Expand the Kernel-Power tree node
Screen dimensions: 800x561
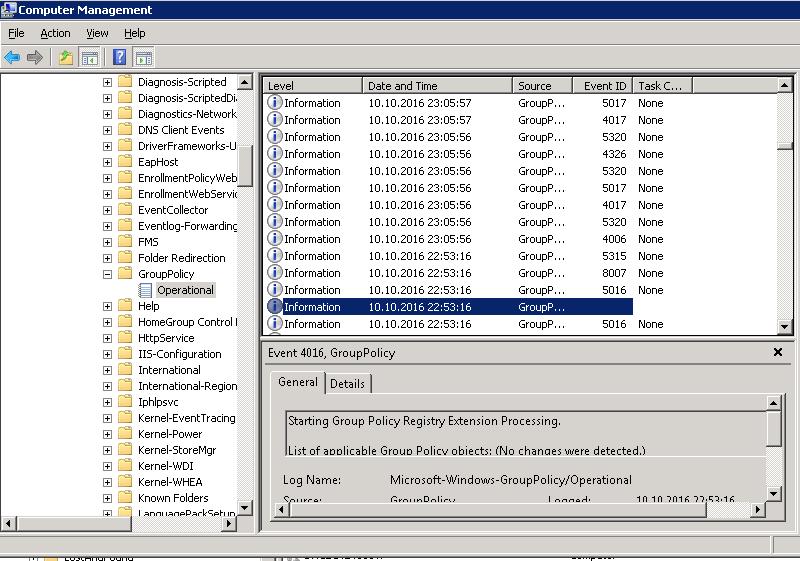click(x=108, y=434)
